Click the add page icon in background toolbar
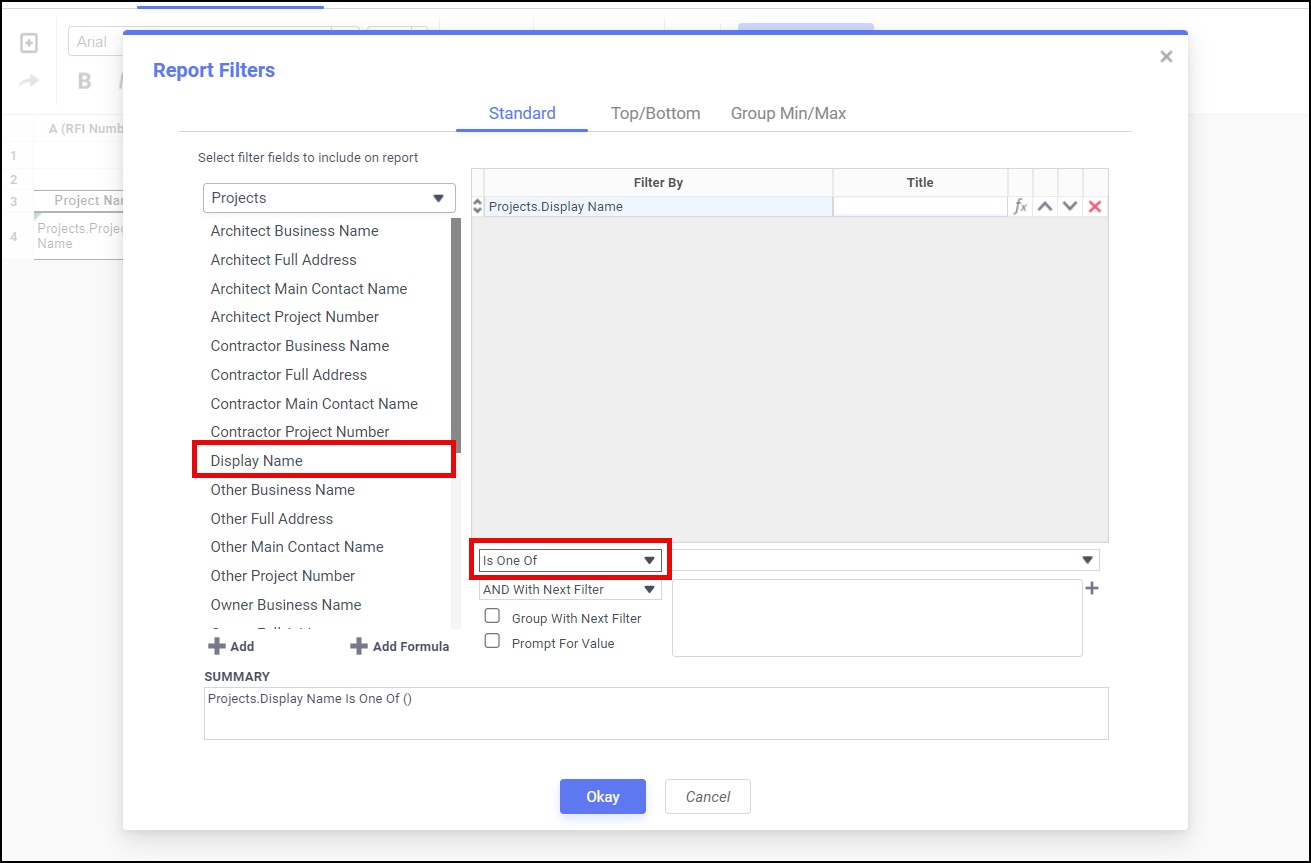 (29, 43)
